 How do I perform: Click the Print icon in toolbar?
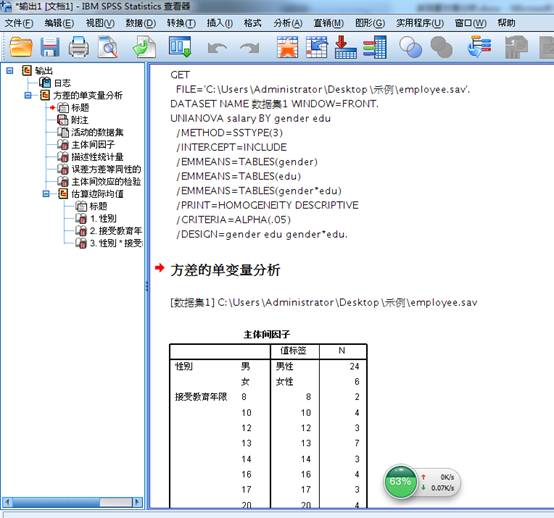coord(78,47)
